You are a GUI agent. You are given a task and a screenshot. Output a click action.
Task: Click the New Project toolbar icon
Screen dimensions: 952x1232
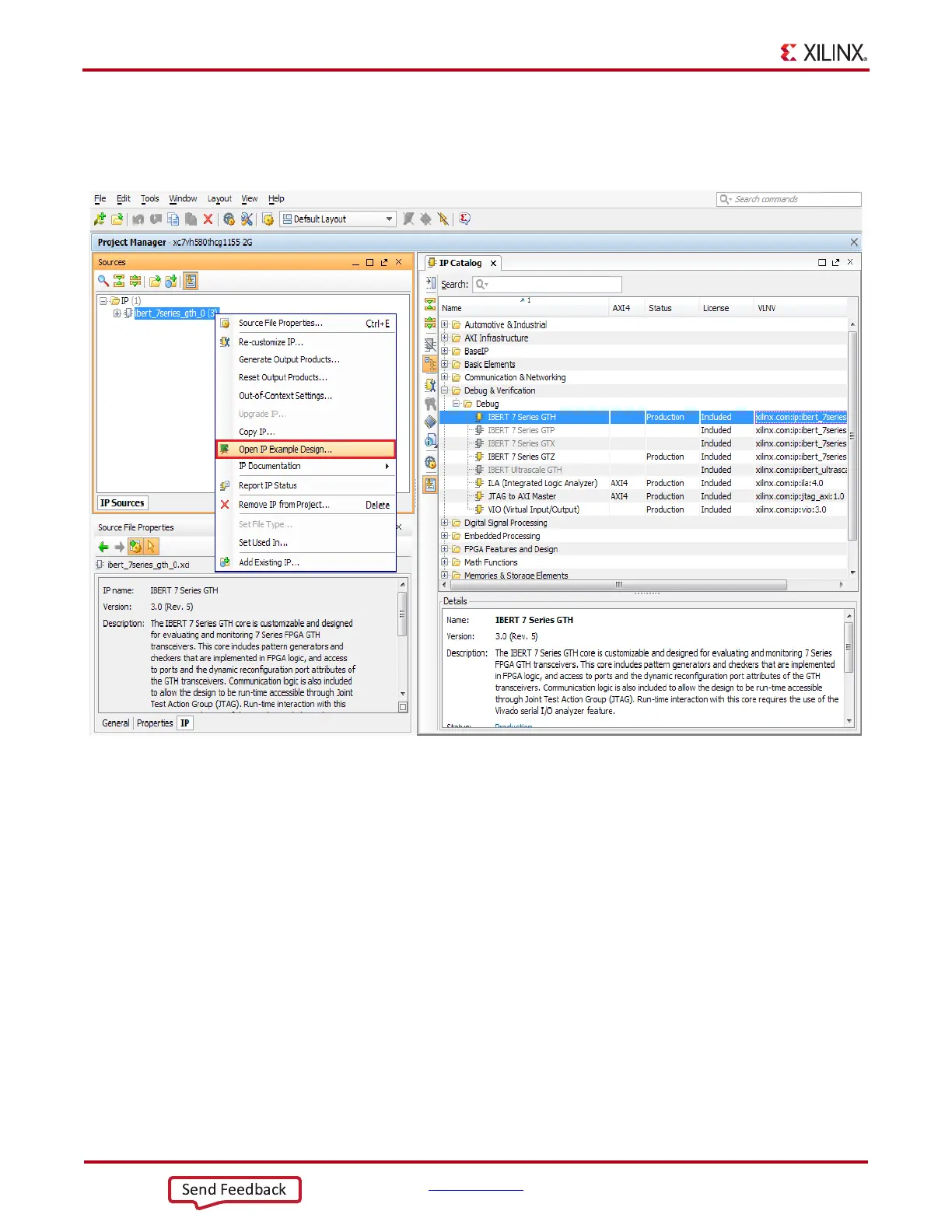point(100,219)
